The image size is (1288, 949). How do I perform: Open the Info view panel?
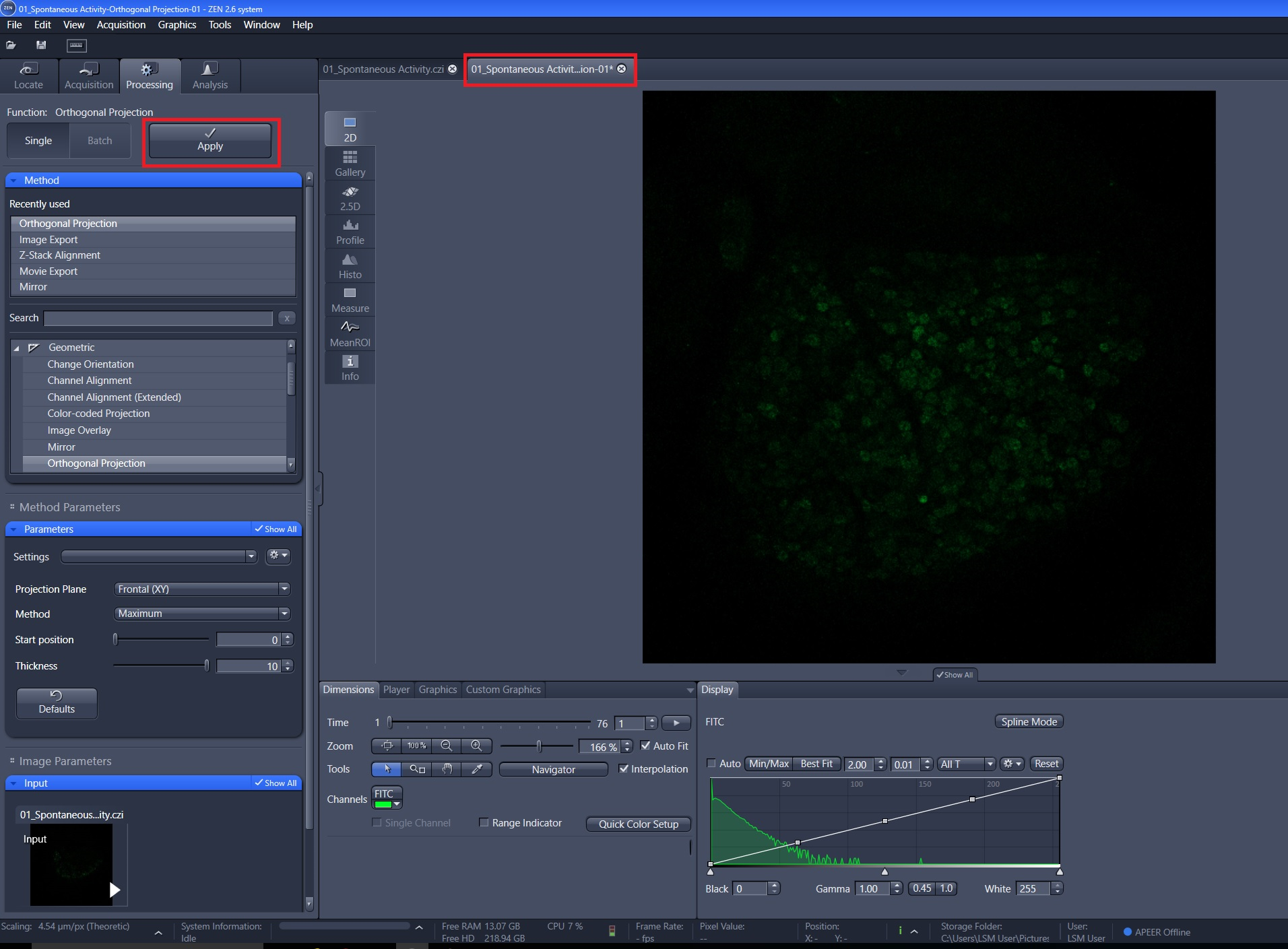[x=350, y=368]
